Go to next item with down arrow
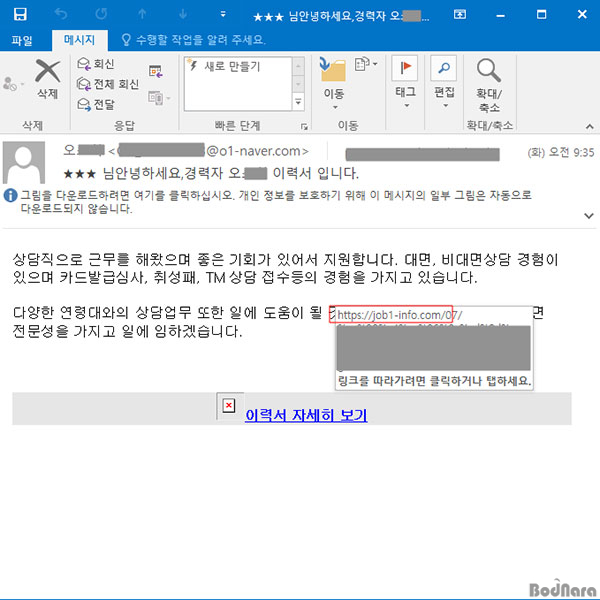Screen dimensions: 600x600 click(183, 15)
